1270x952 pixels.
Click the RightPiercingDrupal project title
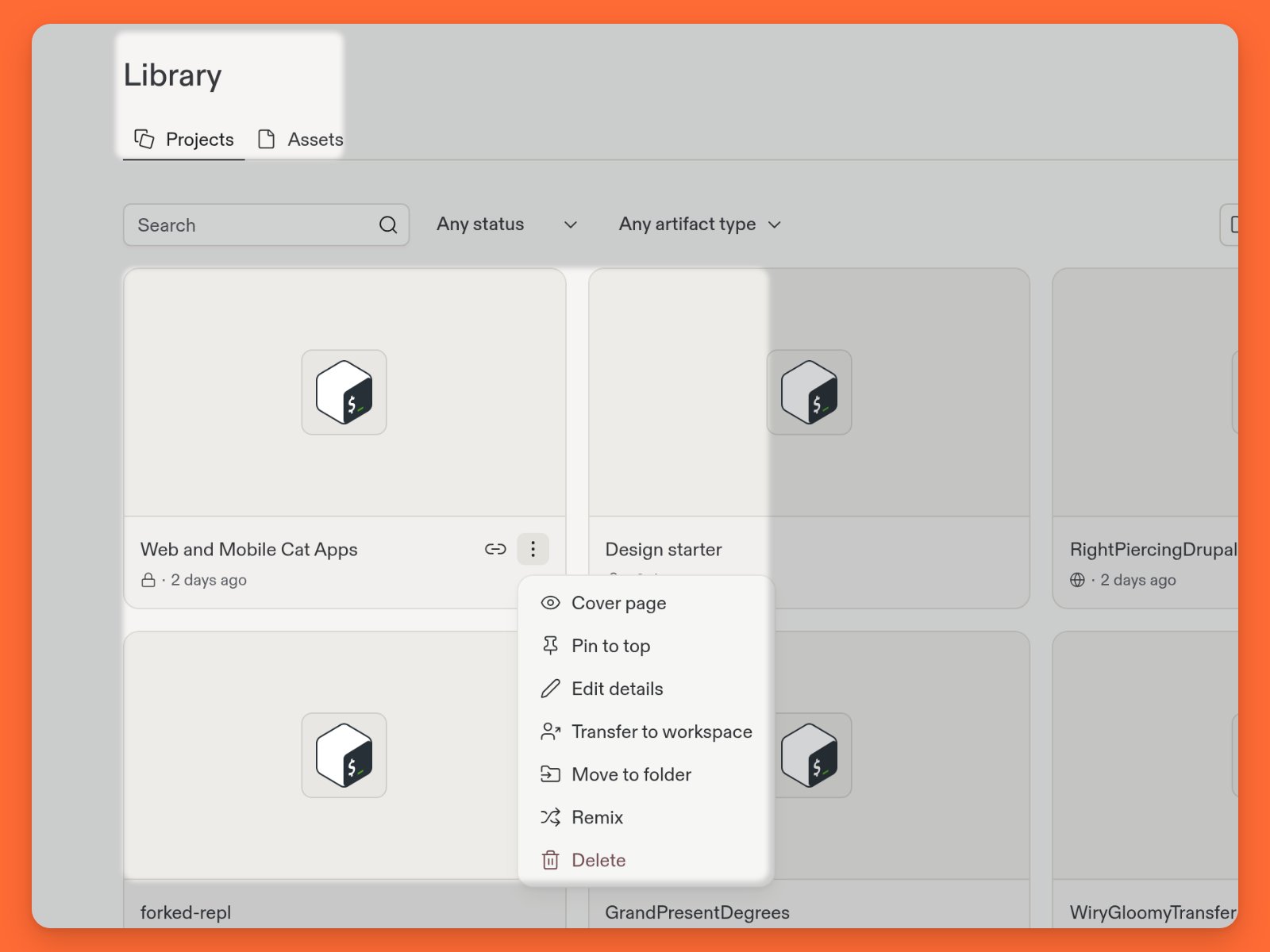pyautogui.click(x=1153, y=550)
